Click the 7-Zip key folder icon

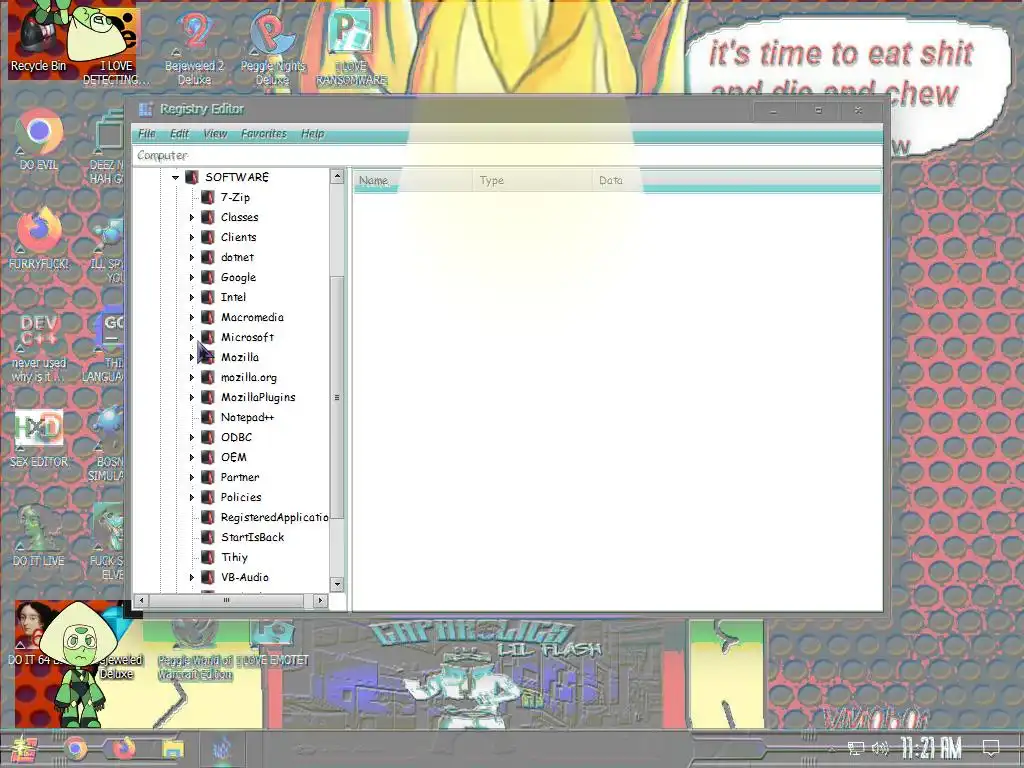(x=208, y=197)
